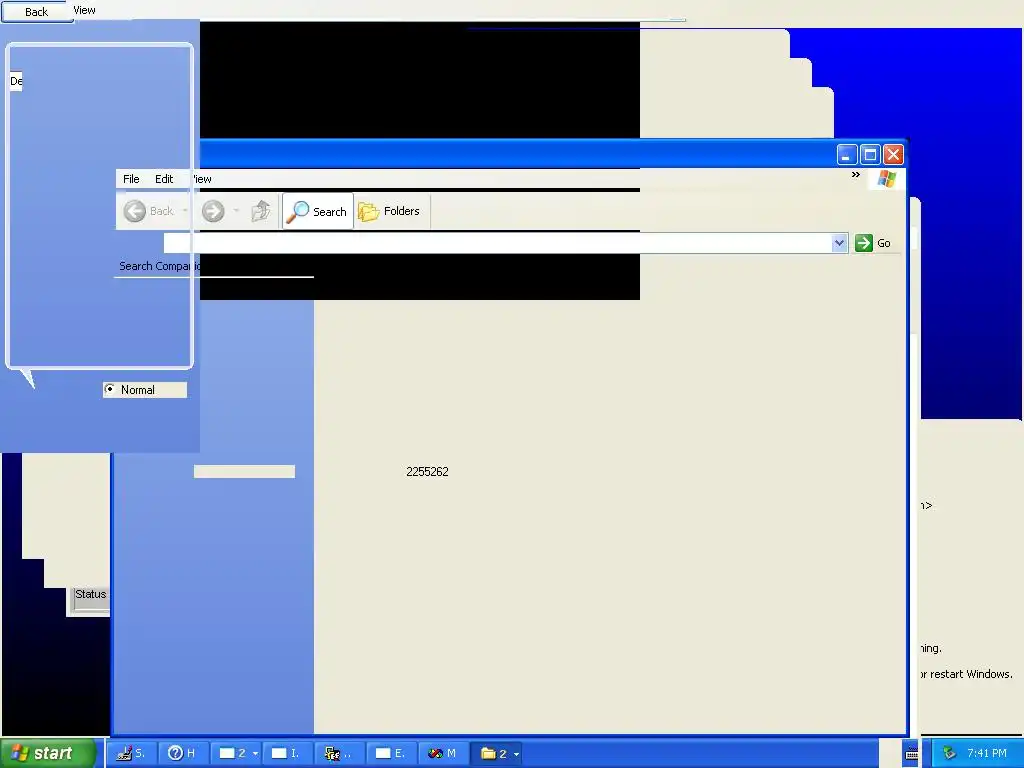1024x768 pixels.
Task: Select the Normal radio button
Action: click(x=110, y=389)
